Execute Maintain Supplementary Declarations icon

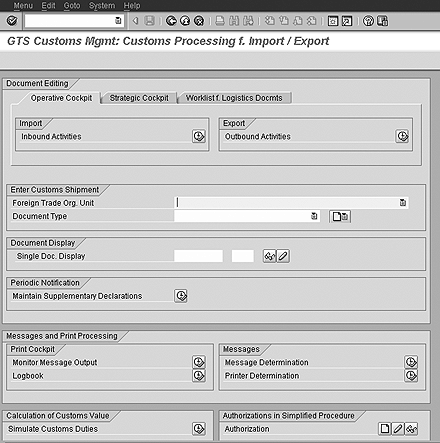[181, 296]
